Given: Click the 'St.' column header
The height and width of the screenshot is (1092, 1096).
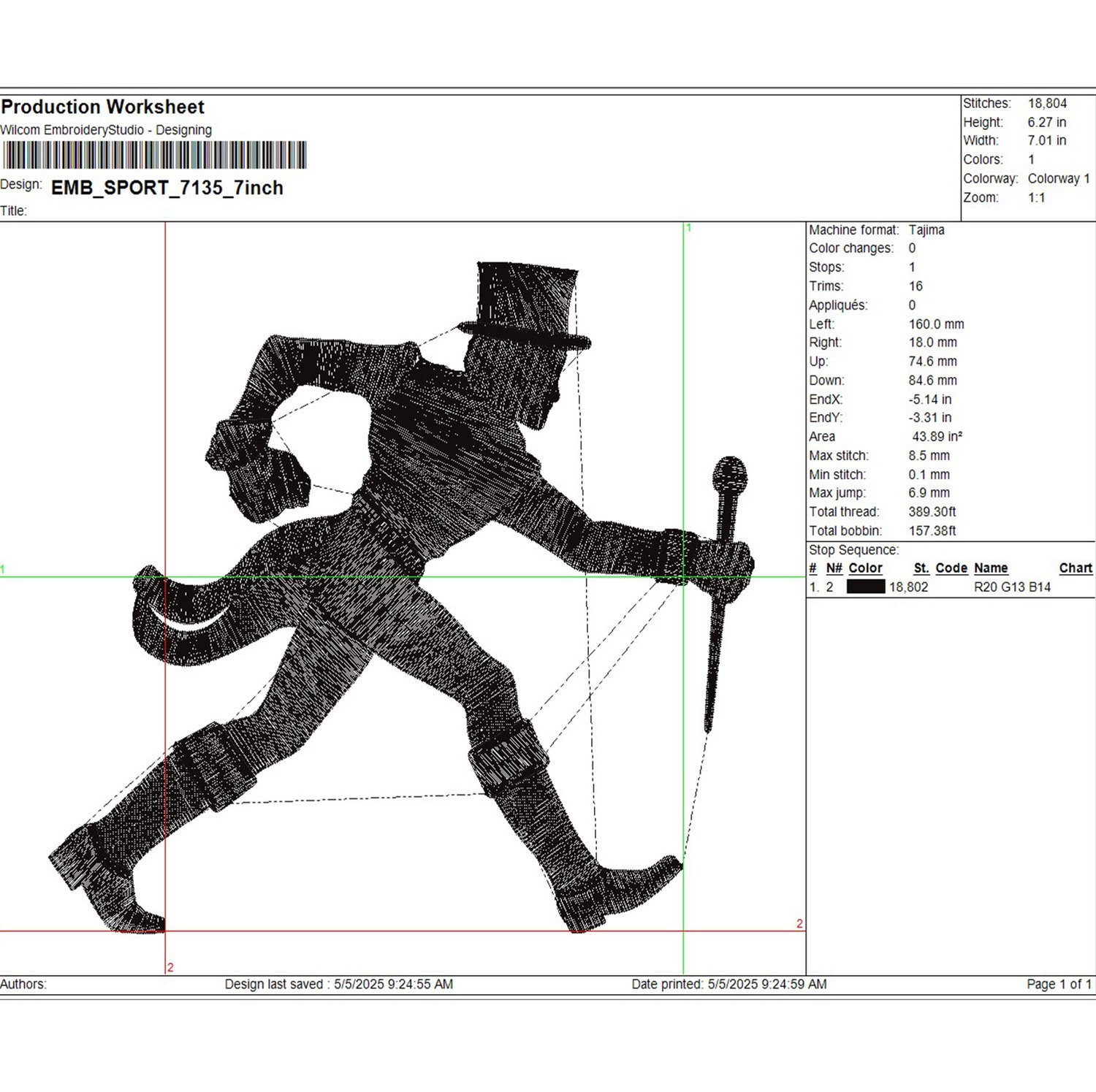Looking at the screenshot, I should tap(921, 568).
